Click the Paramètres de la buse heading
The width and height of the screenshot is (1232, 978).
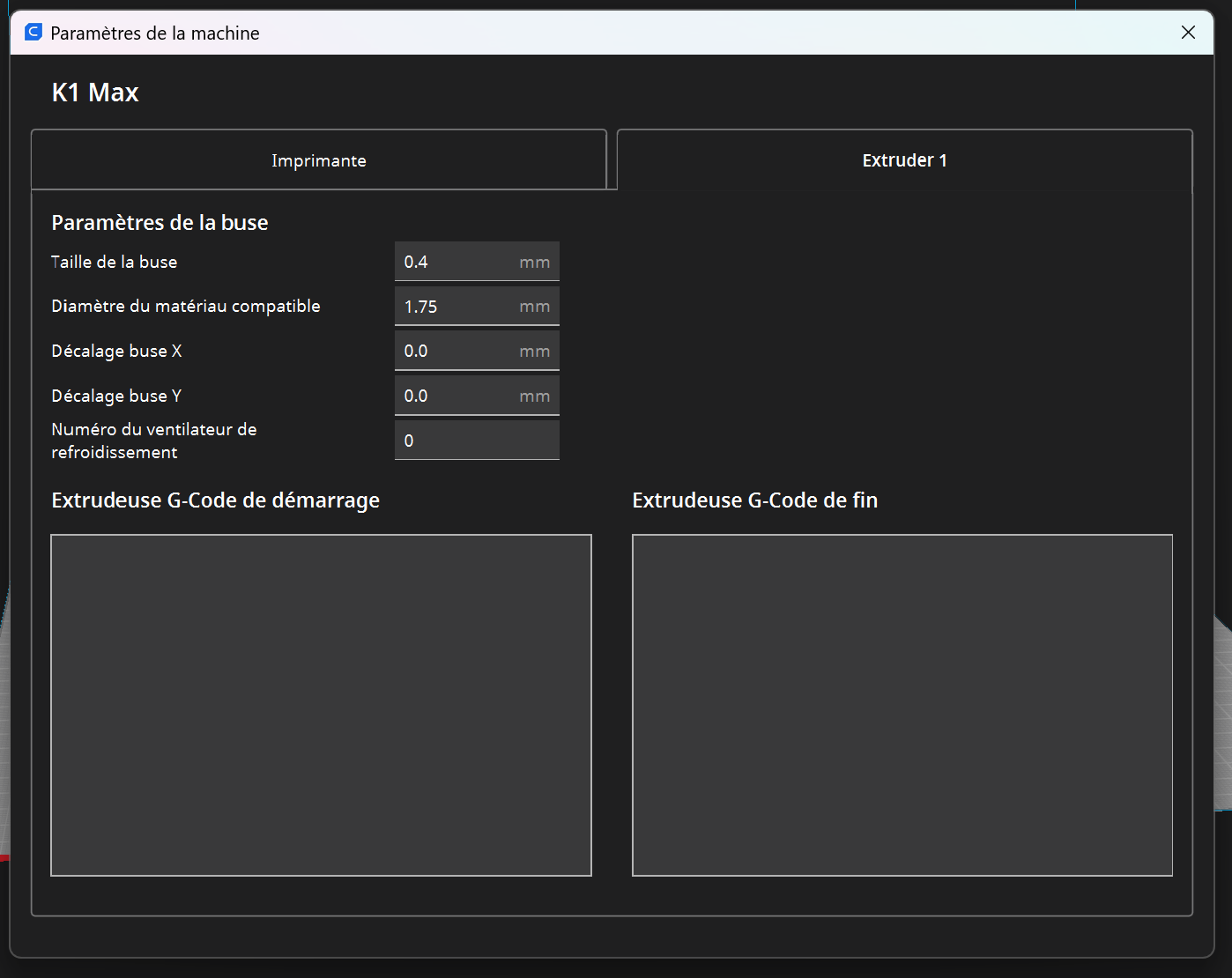160,223
